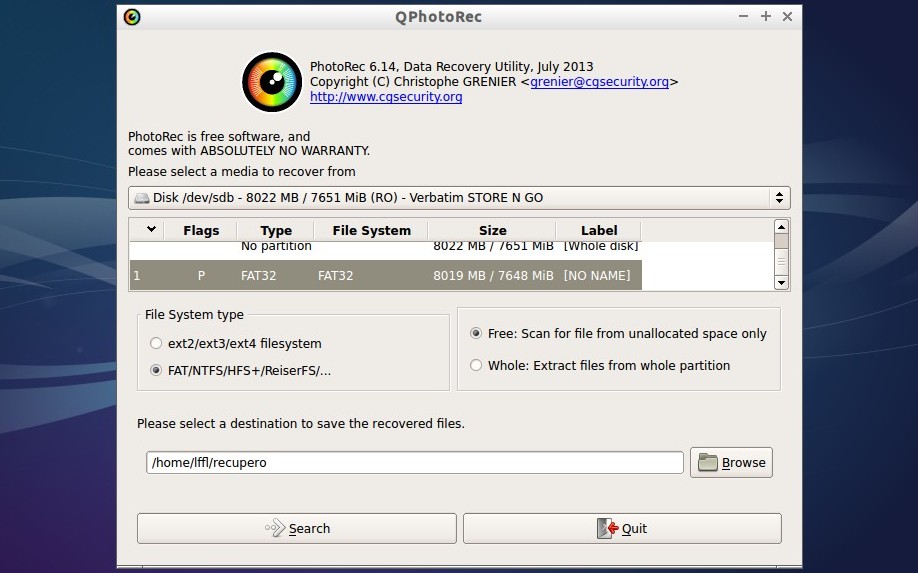Click the Quit button
Viewport: 918px width, 573px height.
(622, 529)
